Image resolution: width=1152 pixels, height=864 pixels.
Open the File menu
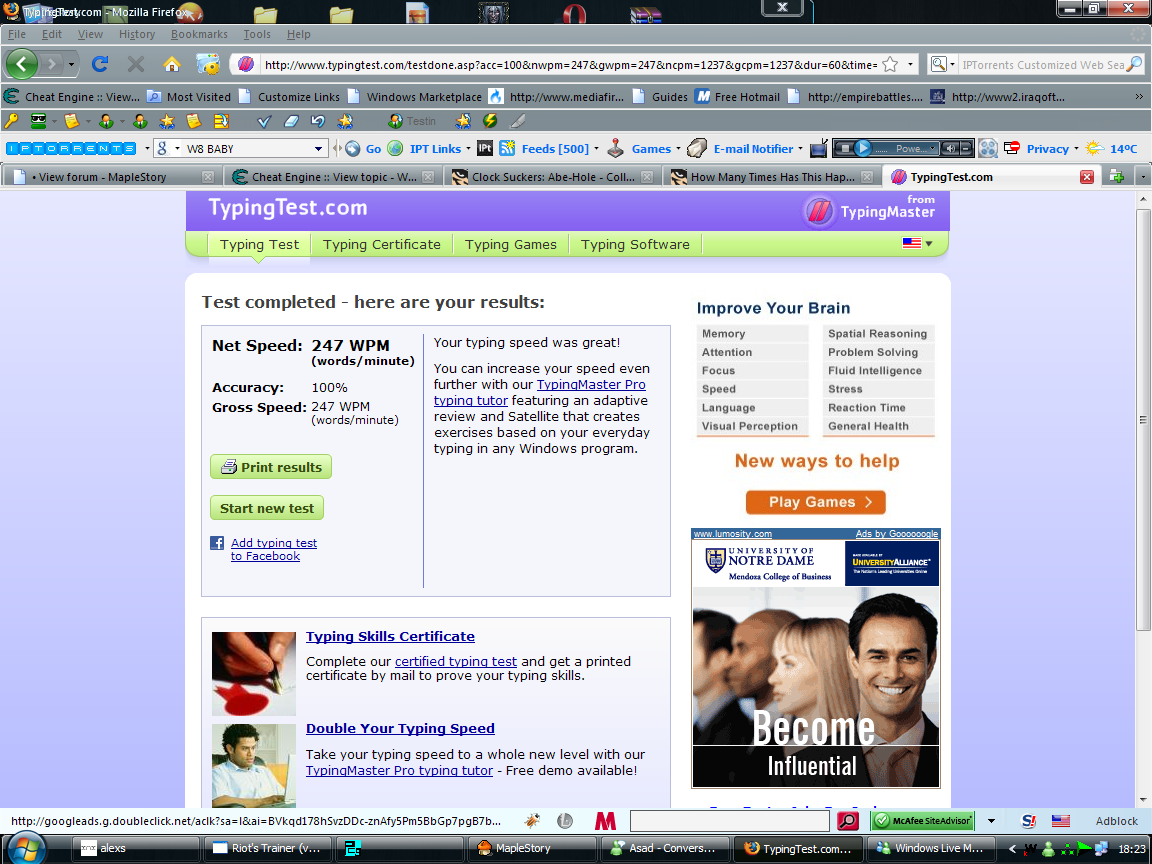[16, 34]
